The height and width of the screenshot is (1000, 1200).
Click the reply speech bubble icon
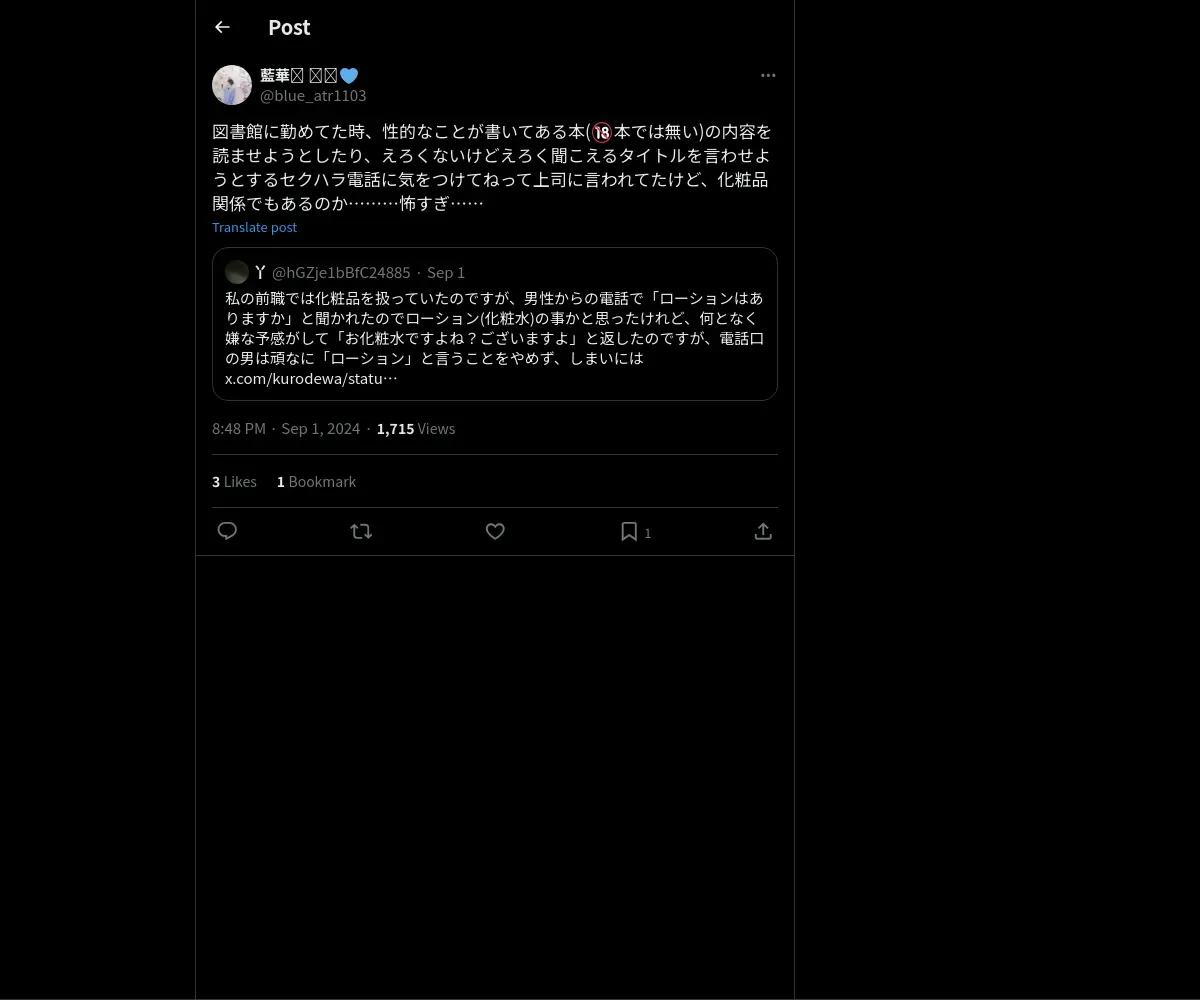tap(227, 531)
